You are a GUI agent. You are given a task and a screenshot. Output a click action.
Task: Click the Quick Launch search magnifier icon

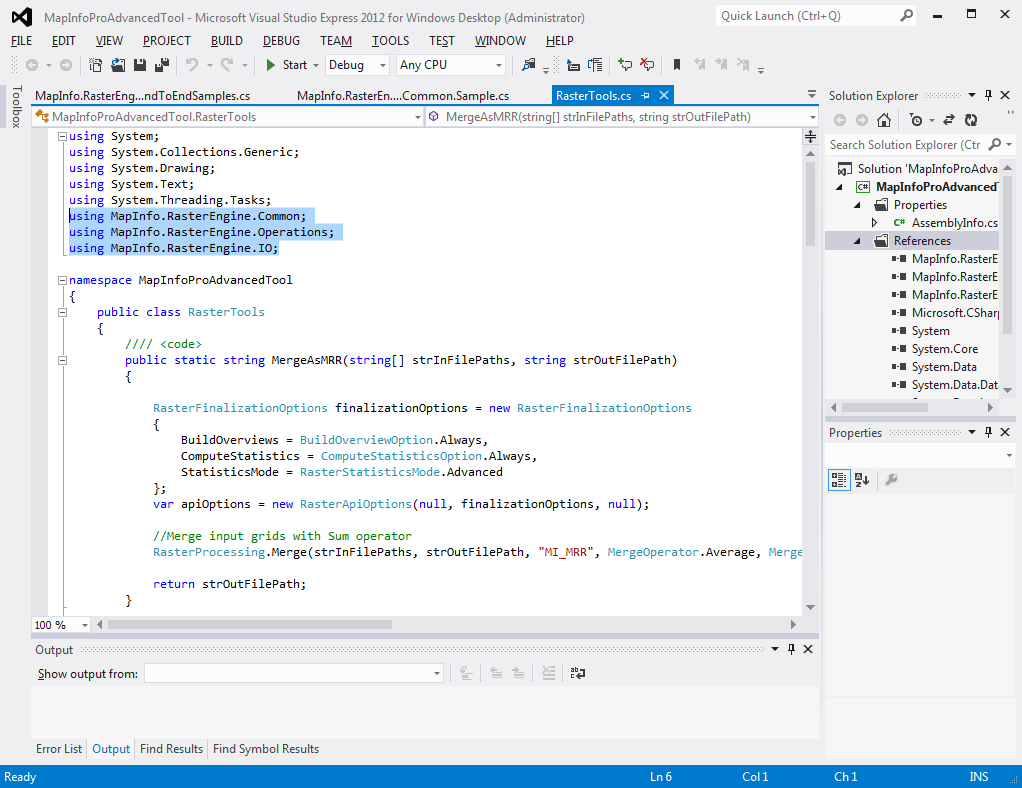click(x=906, y=16)
